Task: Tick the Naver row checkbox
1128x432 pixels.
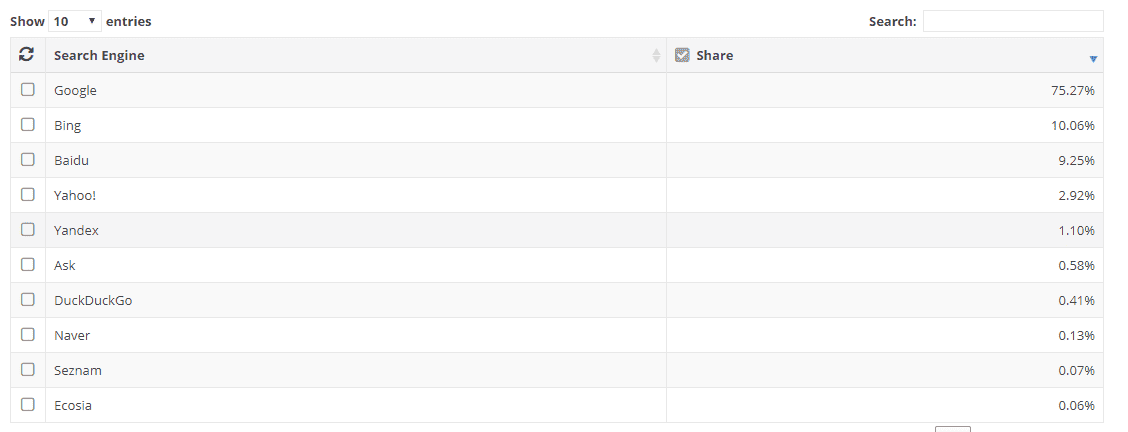Action: click(27, 335)
